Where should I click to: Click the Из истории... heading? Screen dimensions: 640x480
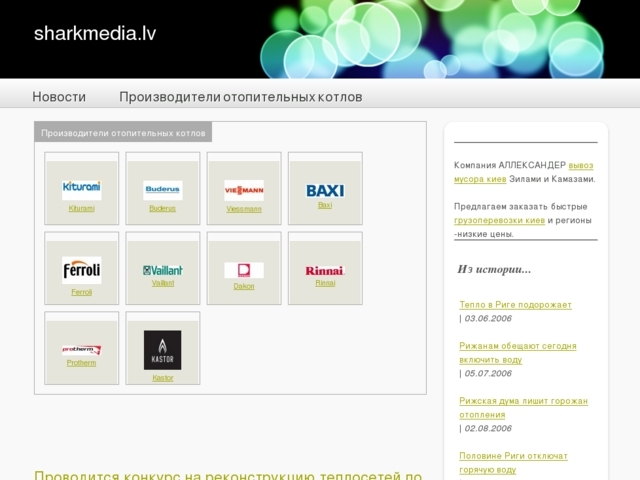[x=494, y=269]
